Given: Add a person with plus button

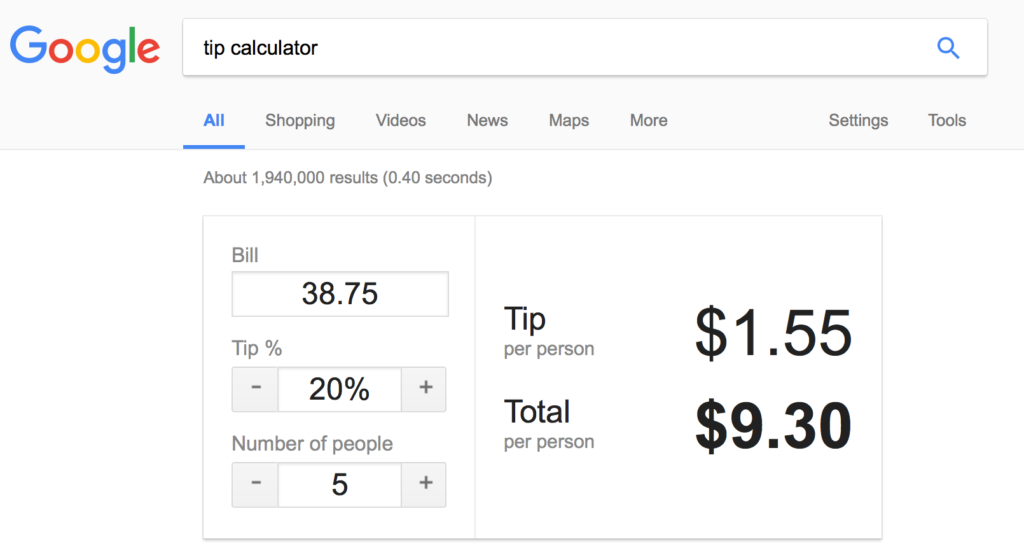Looking at the screenshot, I should (x=424, y=484).
